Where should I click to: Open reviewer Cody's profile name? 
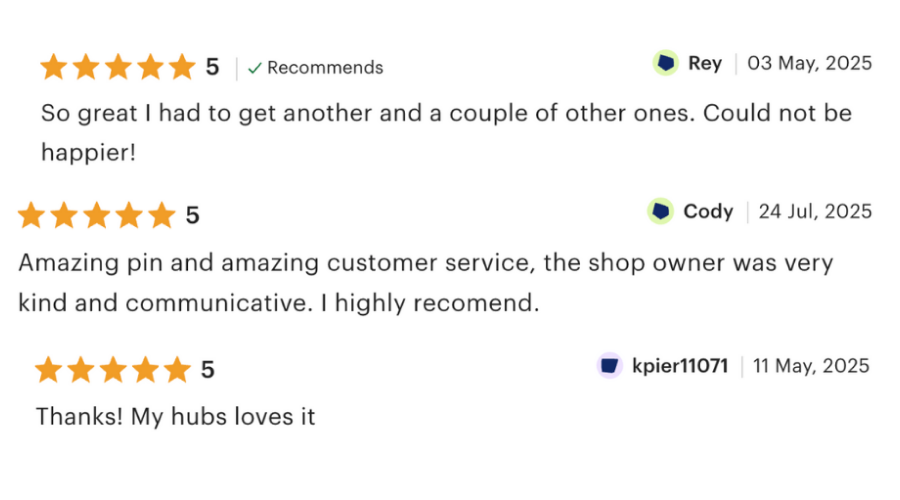[x=708, y=211]
